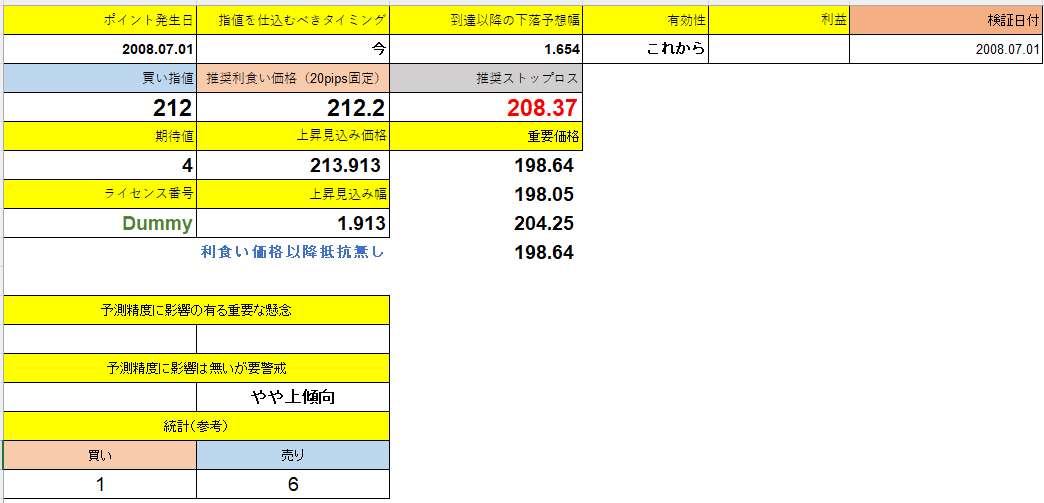Image resolution: width=1044 pixels, height=503 pixels.
Task: Select the 上昇見込み価格 label cell
Action: (293, 137)
